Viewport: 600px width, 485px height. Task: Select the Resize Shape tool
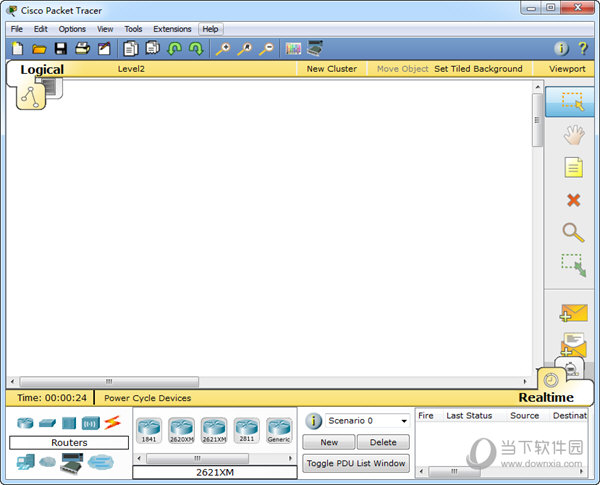click(x=572, y=265)
